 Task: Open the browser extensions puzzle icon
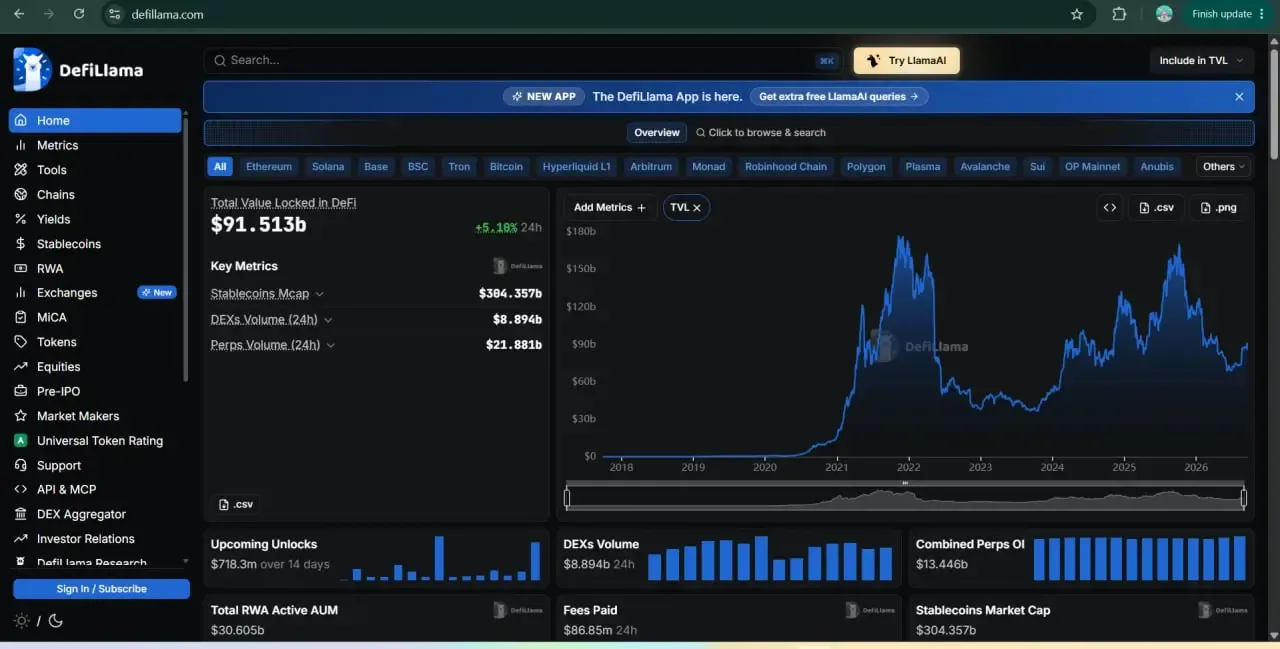pos(1119,14)
